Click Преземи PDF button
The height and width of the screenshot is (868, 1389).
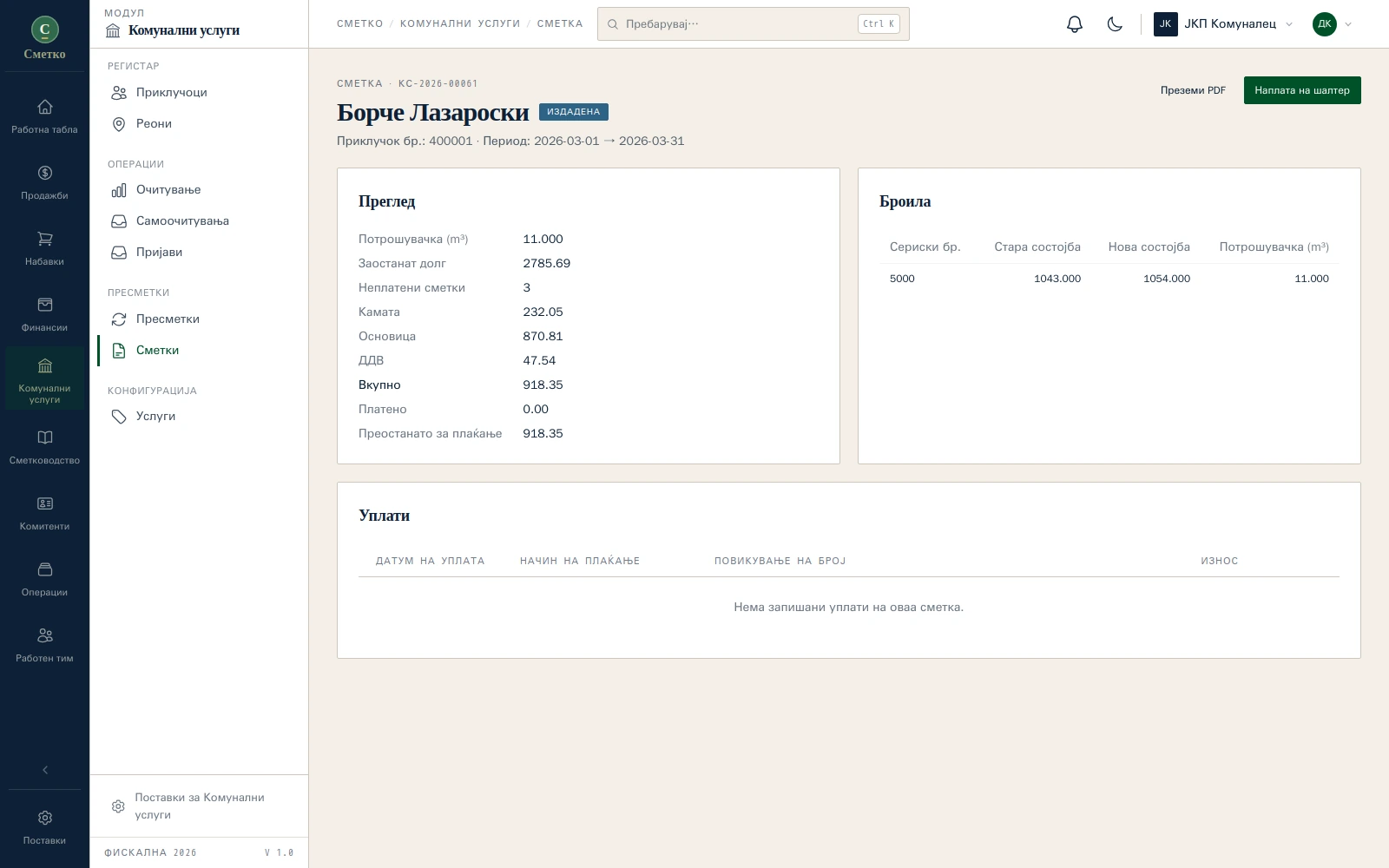(x=1193, y=90)
